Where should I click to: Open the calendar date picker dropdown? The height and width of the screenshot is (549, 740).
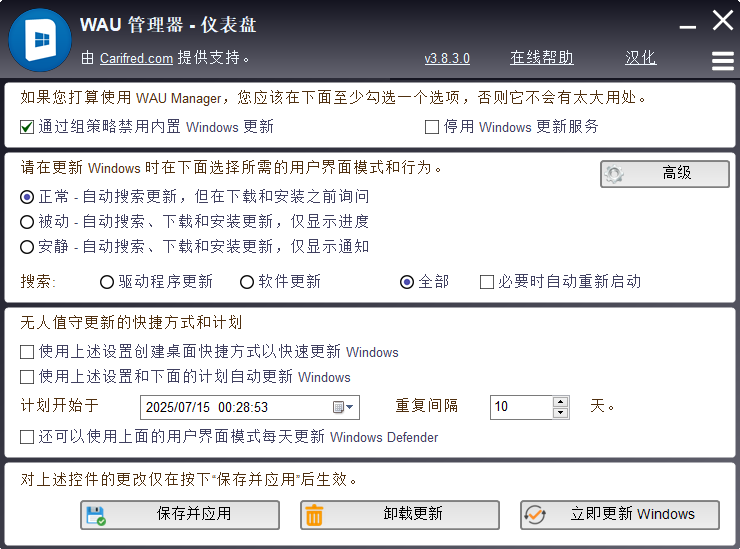[x=344, y=407]
